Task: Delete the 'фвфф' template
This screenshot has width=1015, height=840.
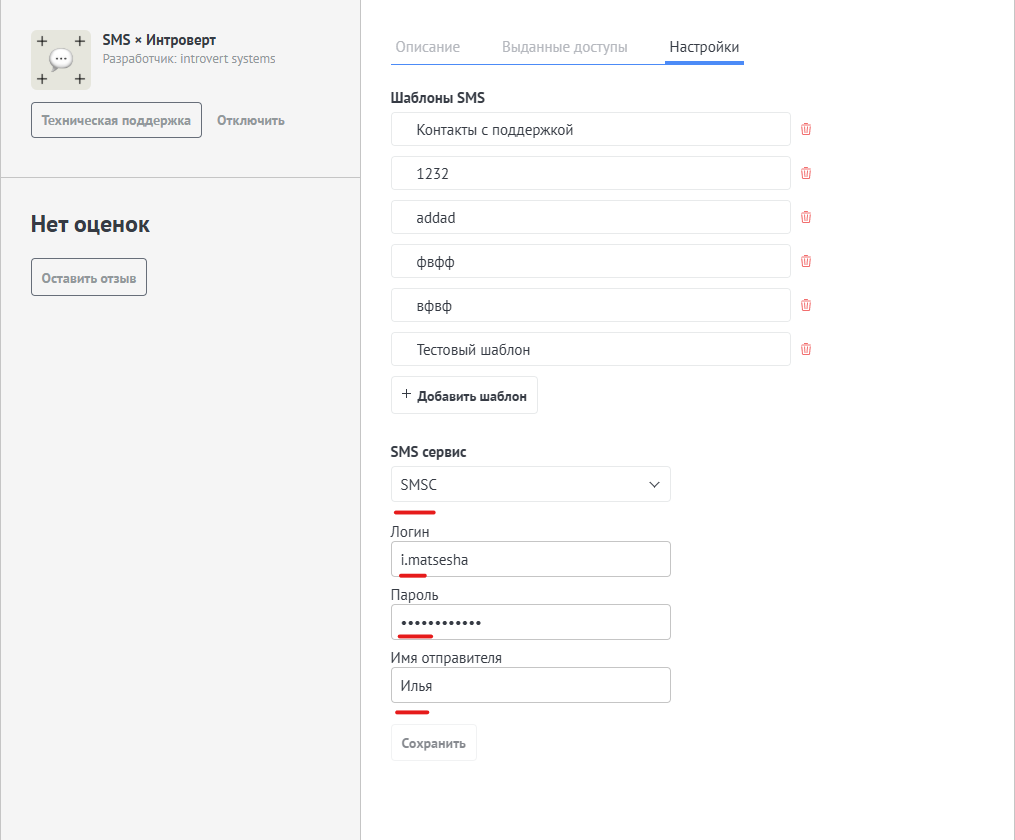Action: (x=806, y=261)
